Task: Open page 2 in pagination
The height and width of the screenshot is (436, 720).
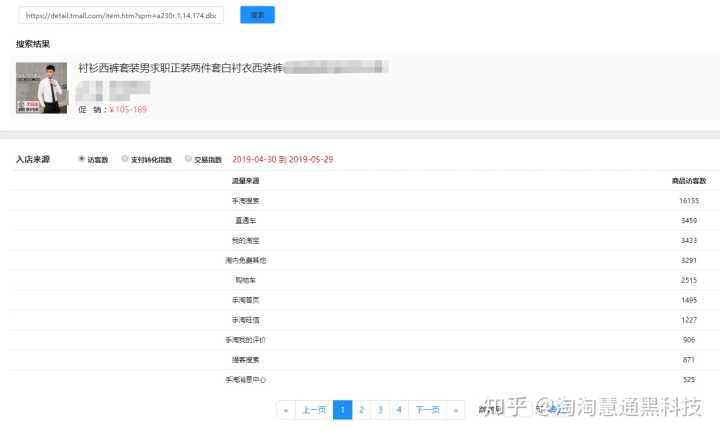Action: point(361,409)
